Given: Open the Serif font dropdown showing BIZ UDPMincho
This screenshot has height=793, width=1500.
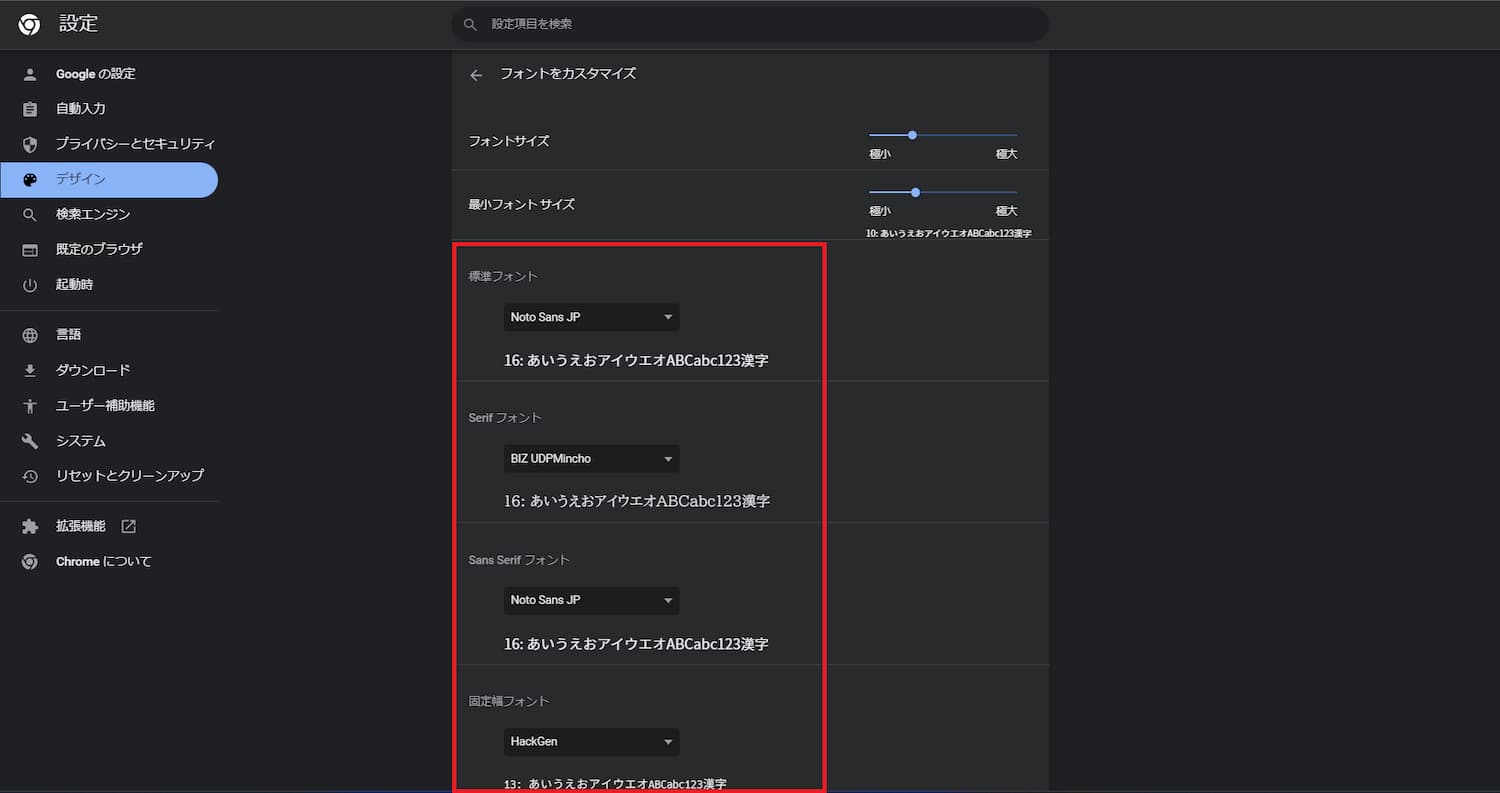Looking at the screenshot, I should [x=591, y=458].
